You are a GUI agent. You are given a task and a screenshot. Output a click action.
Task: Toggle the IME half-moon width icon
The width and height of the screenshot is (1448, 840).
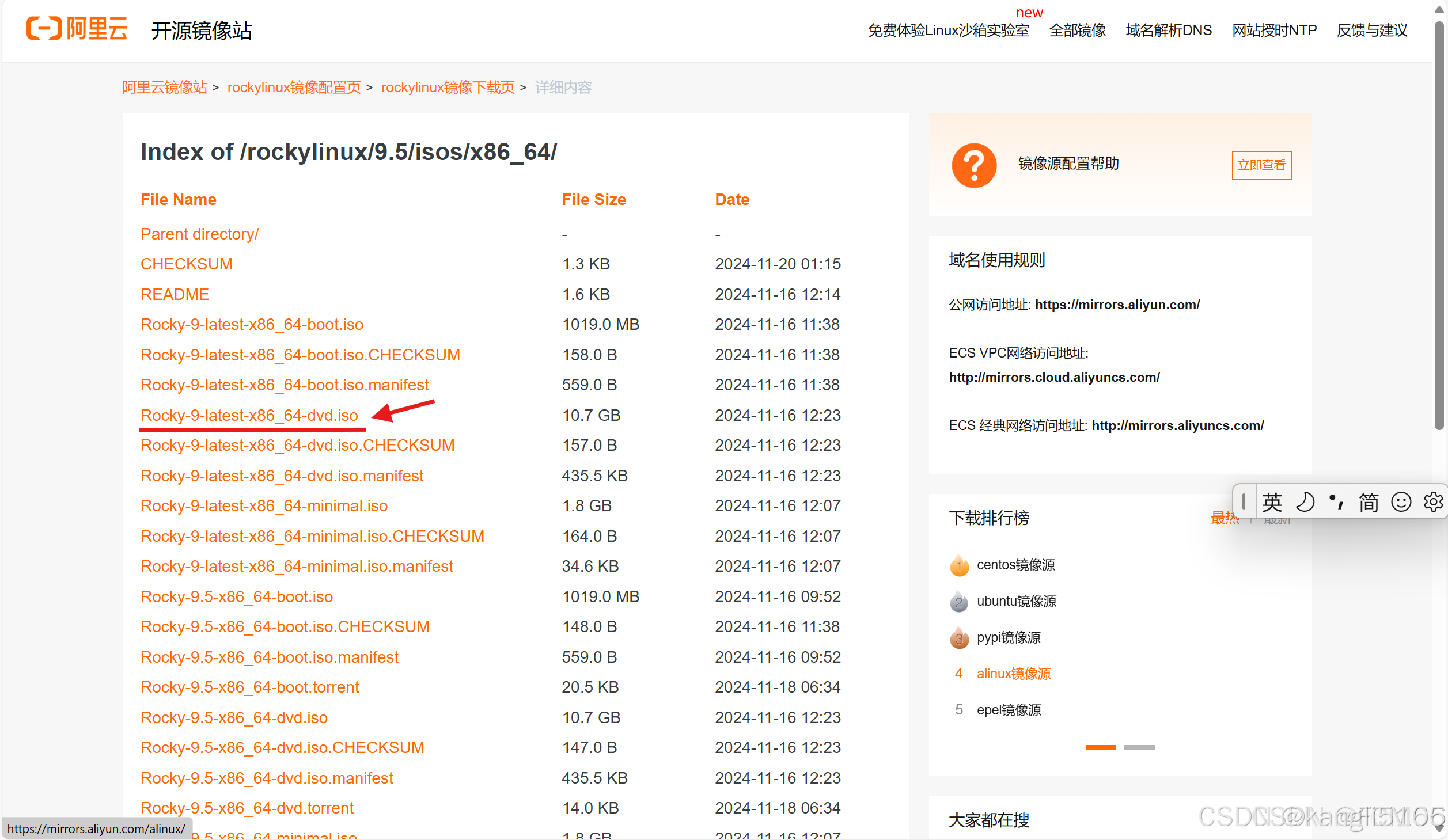(1305, 502)
